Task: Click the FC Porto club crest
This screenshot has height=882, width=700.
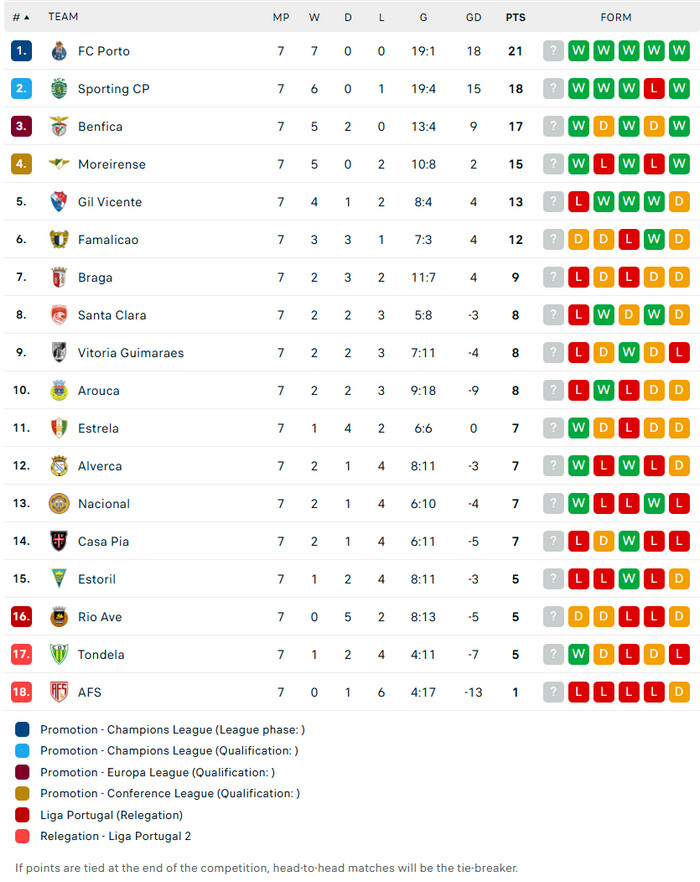Action: 58,51
